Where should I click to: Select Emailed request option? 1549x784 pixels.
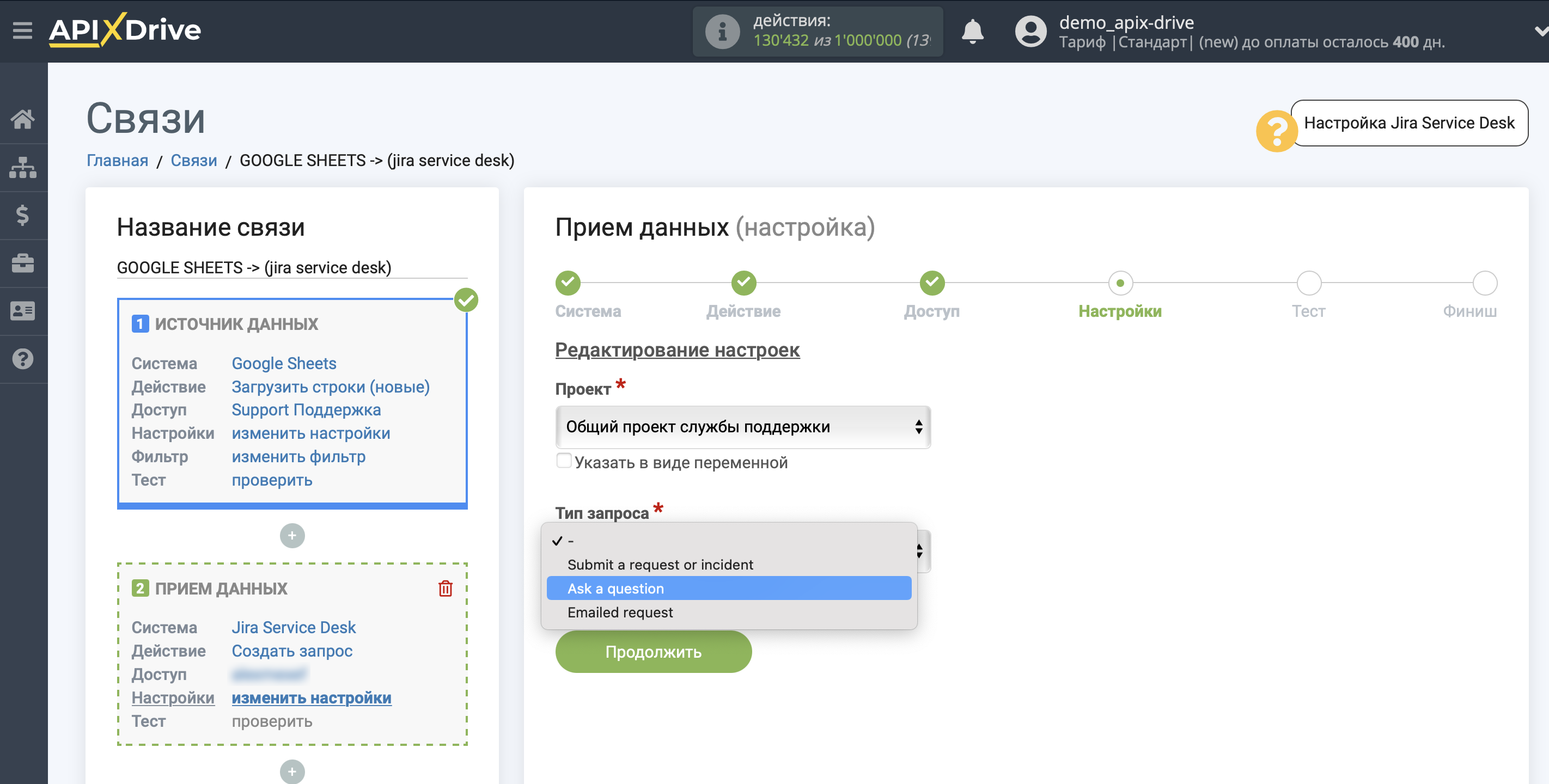(729, 612)
